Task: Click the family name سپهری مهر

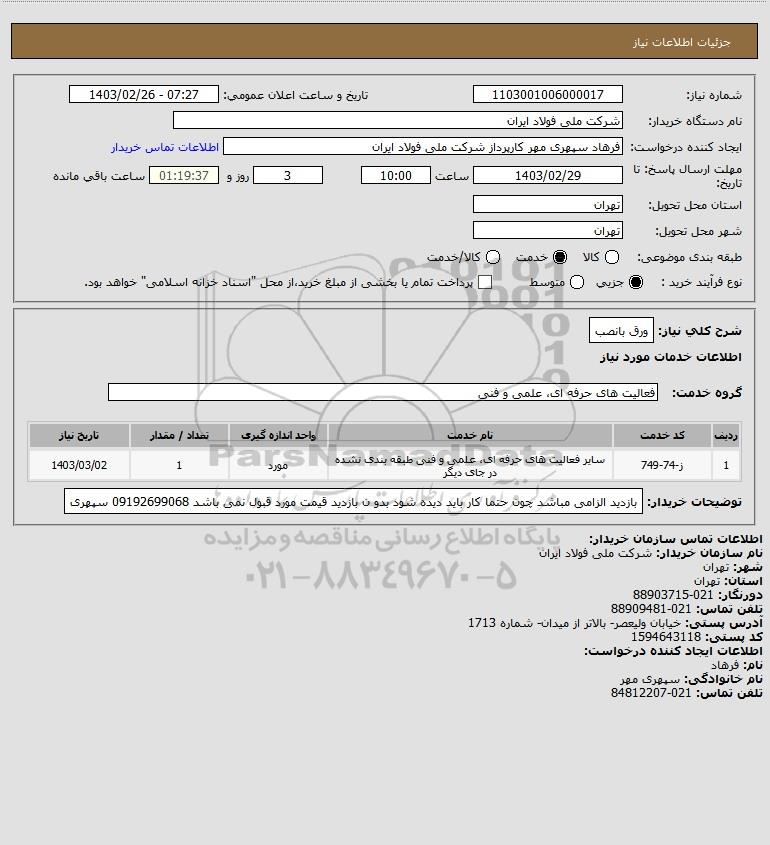Action: 650,679
